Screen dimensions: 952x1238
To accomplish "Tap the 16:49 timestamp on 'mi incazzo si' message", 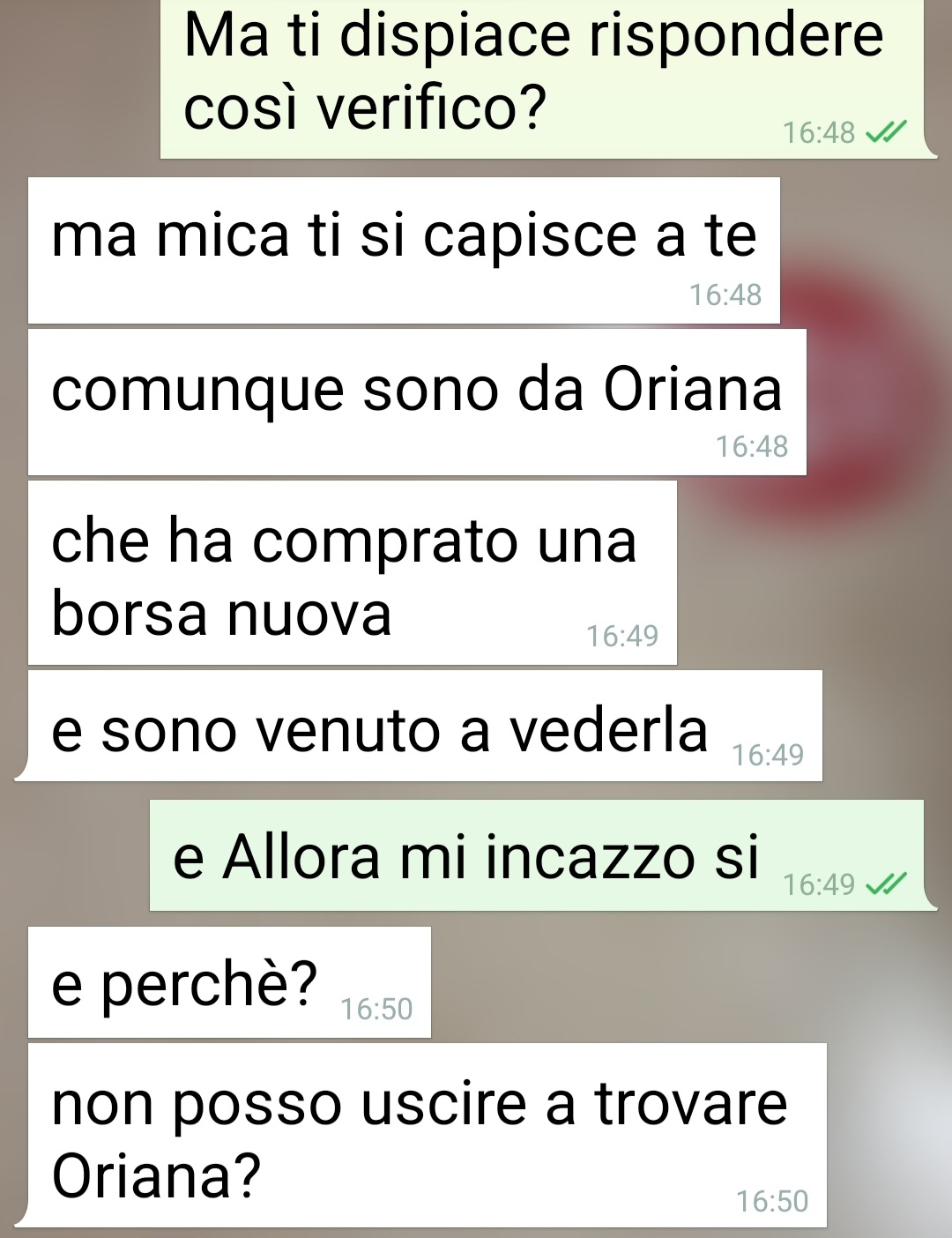I will 819,884.
